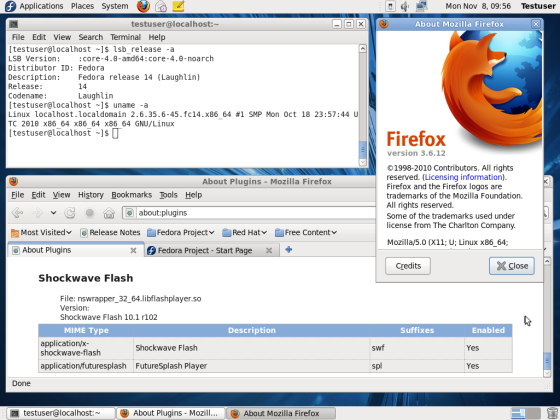Click the site identity icon in URL bar
560x420 pixels.
click(x=130, y=213)
